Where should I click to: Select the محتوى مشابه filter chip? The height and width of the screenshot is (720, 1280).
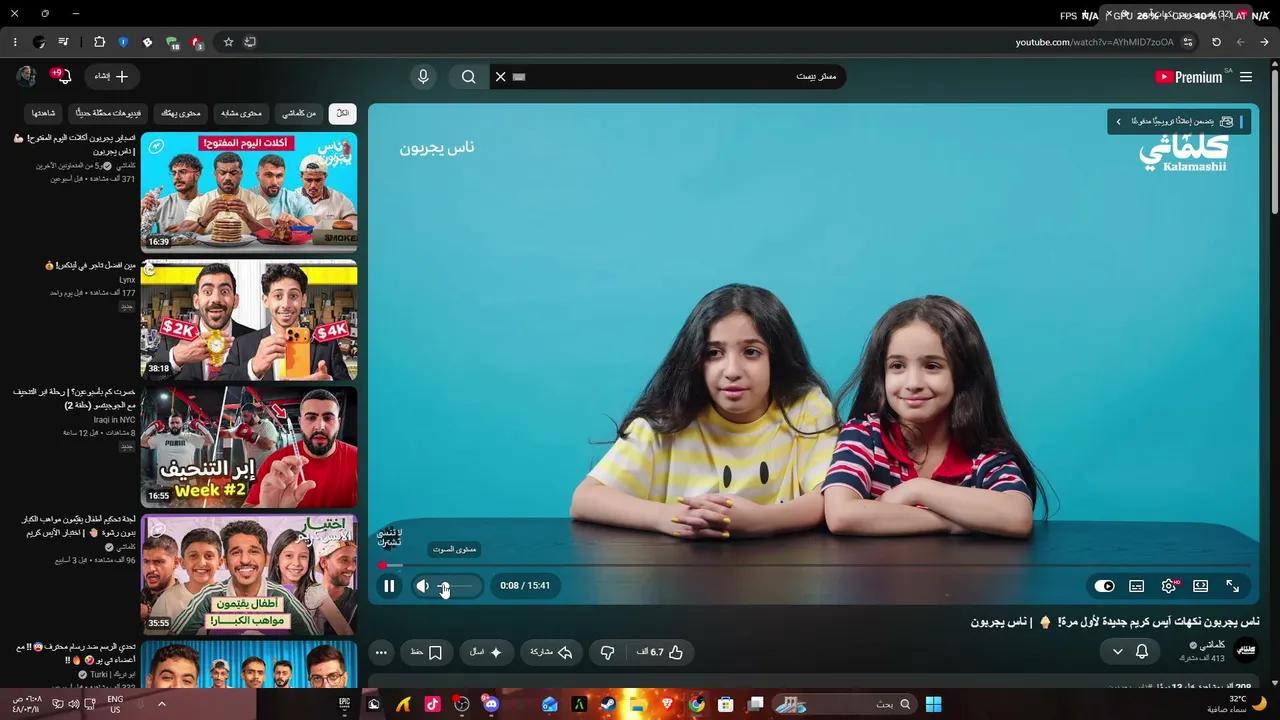click(240, 114)
